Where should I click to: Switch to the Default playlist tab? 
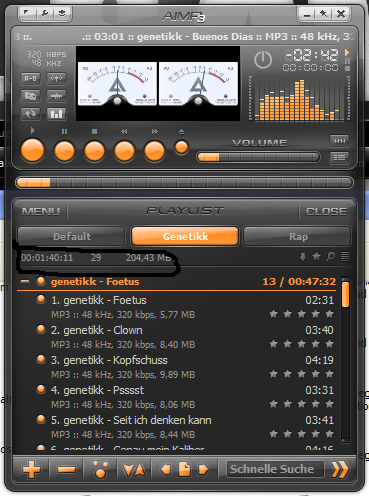(72, 236)
